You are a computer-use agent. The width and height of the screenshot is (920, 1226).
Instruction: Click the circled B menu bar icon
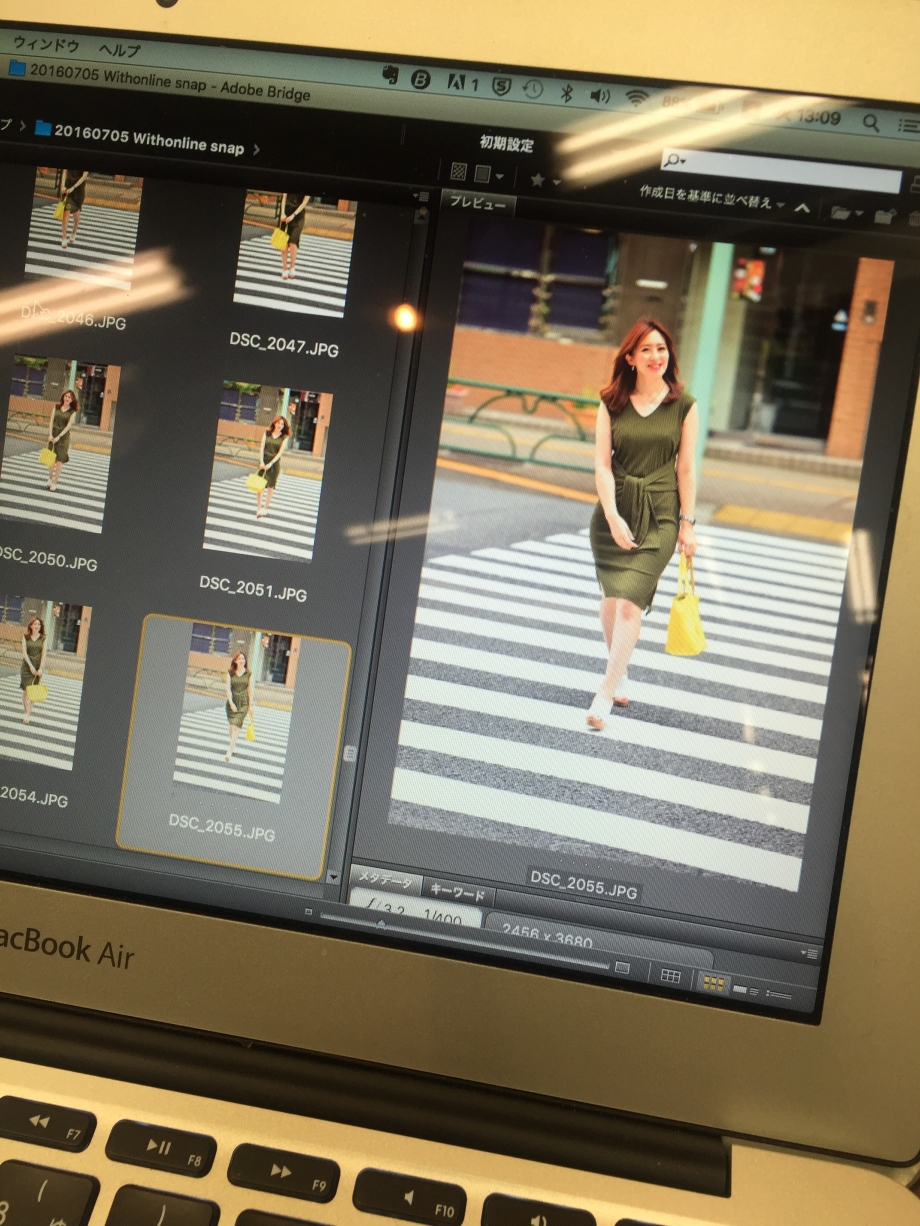[x=422, y=80]
